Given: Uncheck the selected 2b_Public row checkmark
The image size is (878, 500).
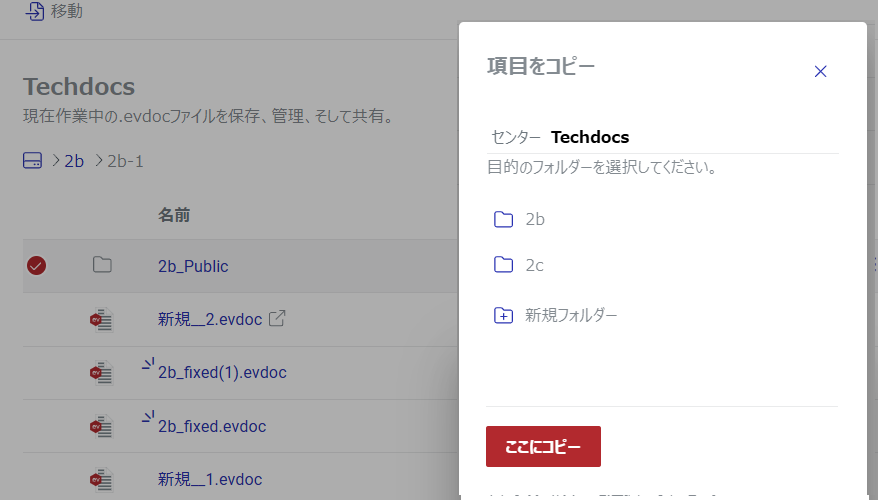Looking at the screenshot, I should click(36, 265).
